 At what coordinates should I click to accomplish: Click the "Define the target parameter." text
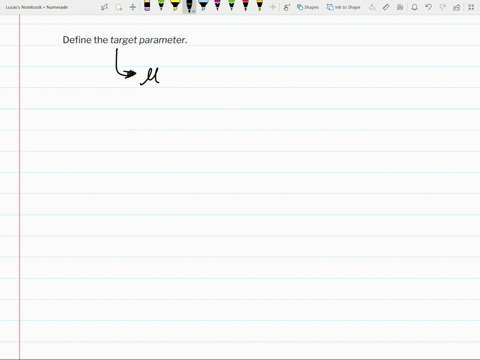click(x=125, y=40)
